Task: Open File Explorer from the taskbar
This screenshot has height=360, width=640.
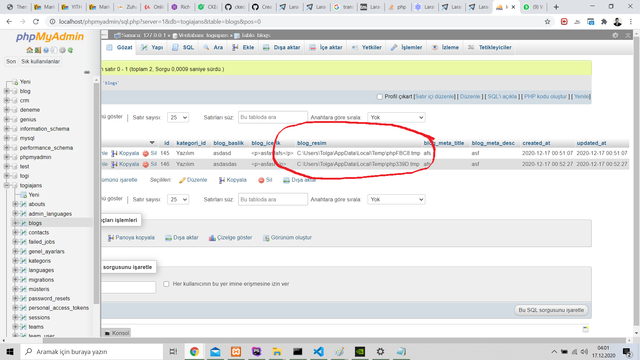Action: [277, 351]
